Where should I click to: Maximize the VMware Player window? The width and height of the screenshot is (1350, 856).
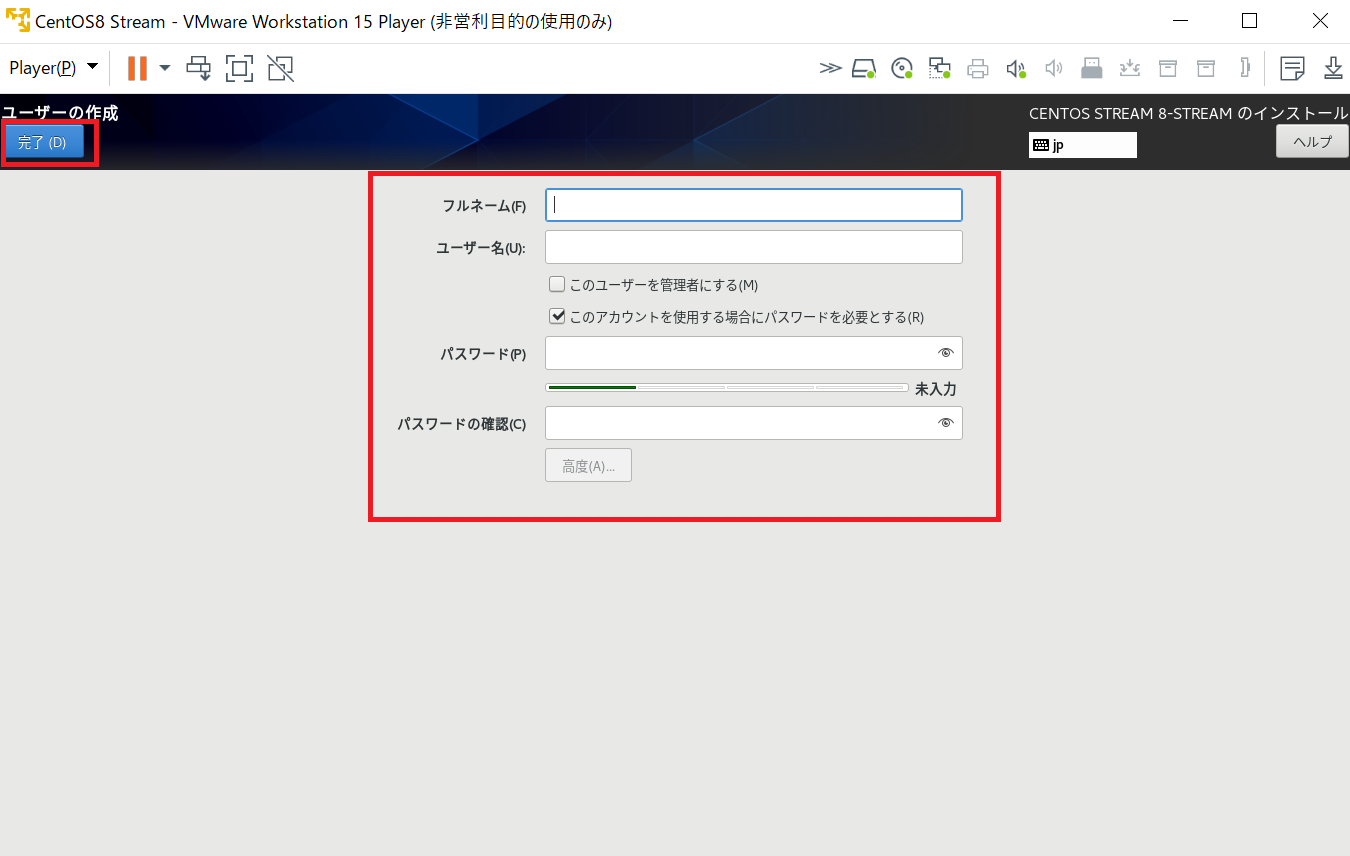pos(1249,21)
